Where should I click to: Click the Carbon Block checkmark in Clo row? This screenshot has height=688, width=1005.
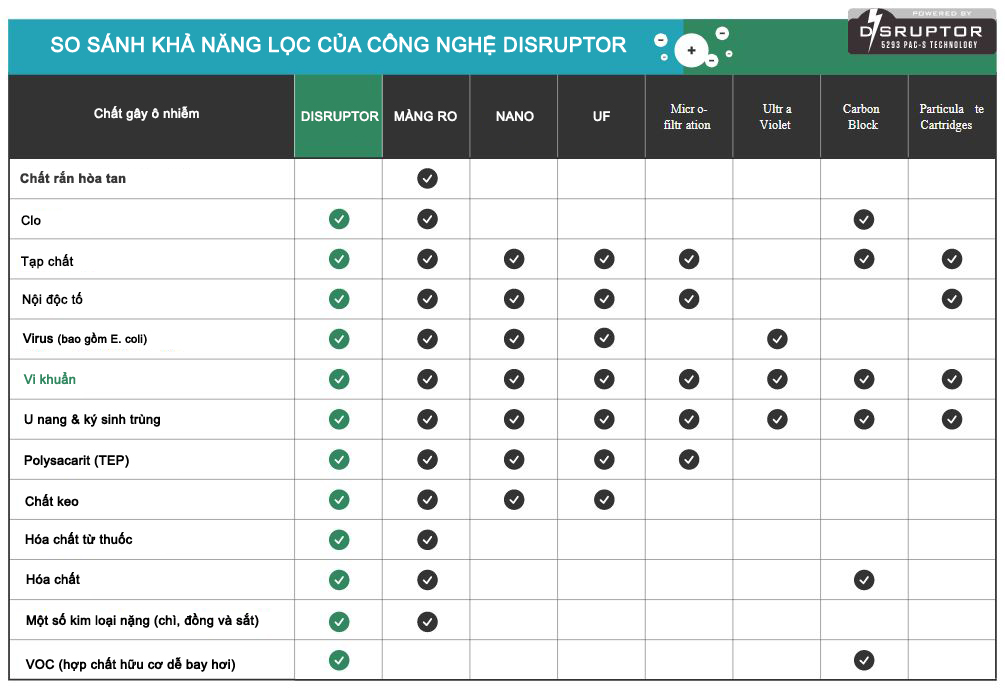coord(864,220)
